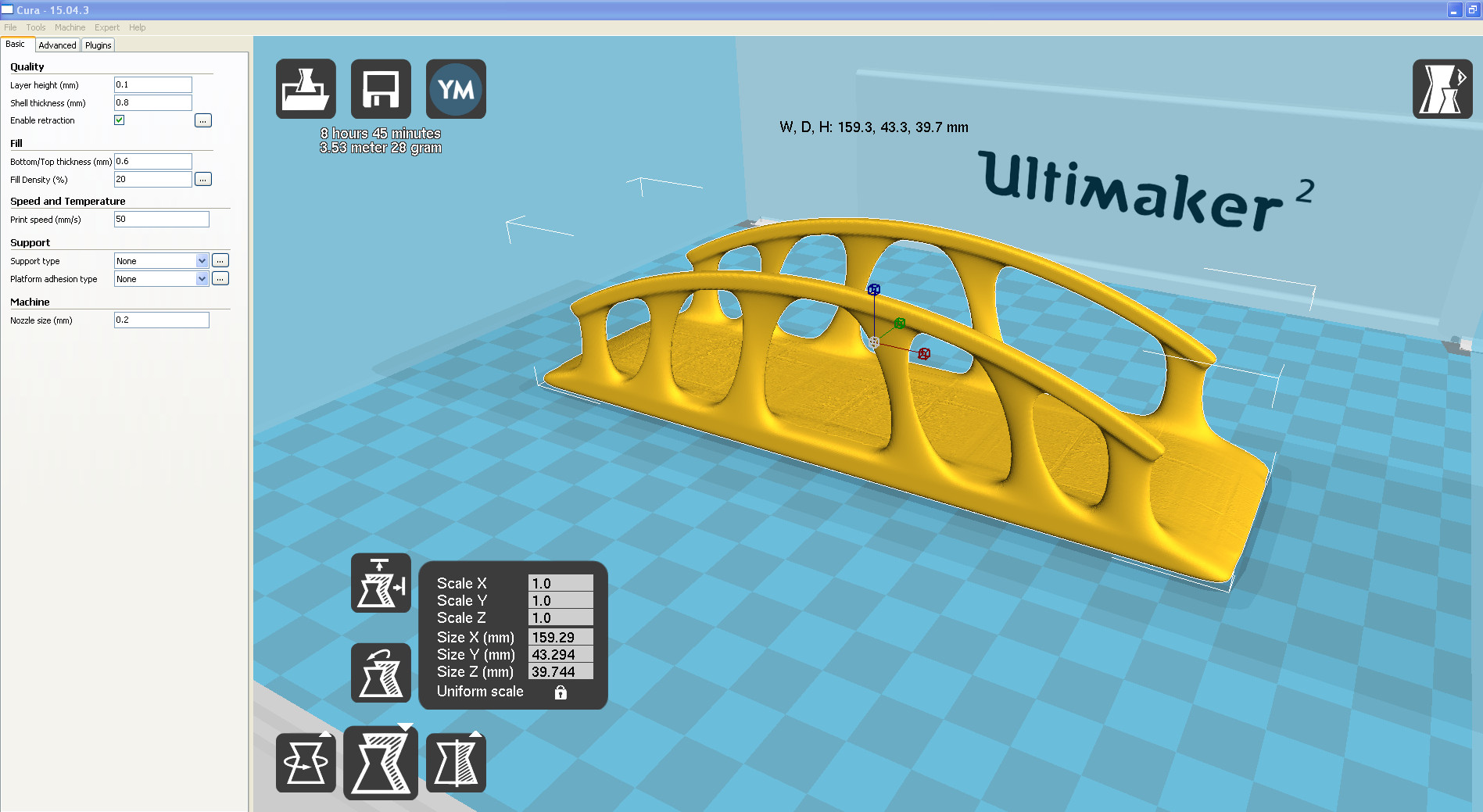
Task: Click the 'Enable retraction' label
Action: (x=42, y=120)
